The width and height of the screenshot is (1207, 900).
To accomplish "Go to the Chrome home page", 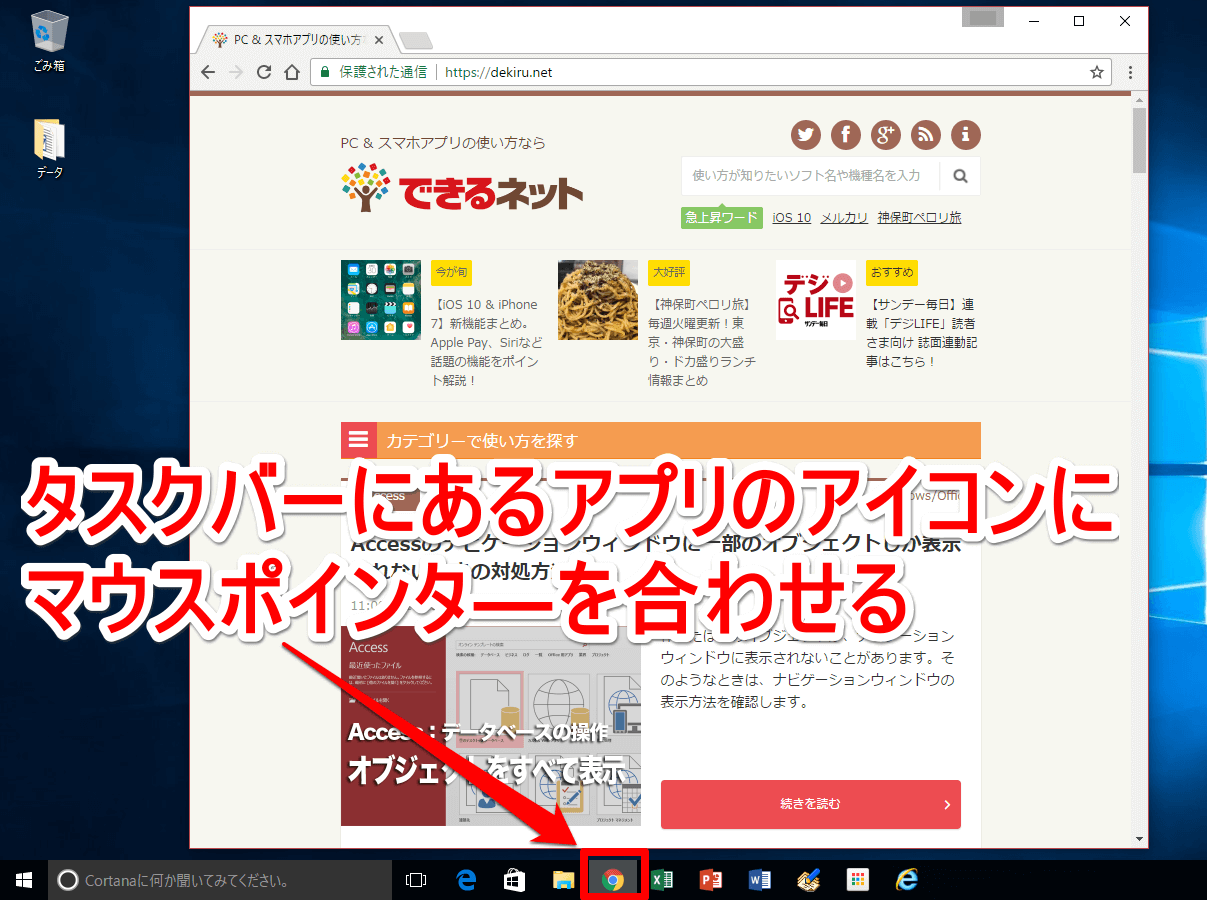I will (x=292, y=72).
